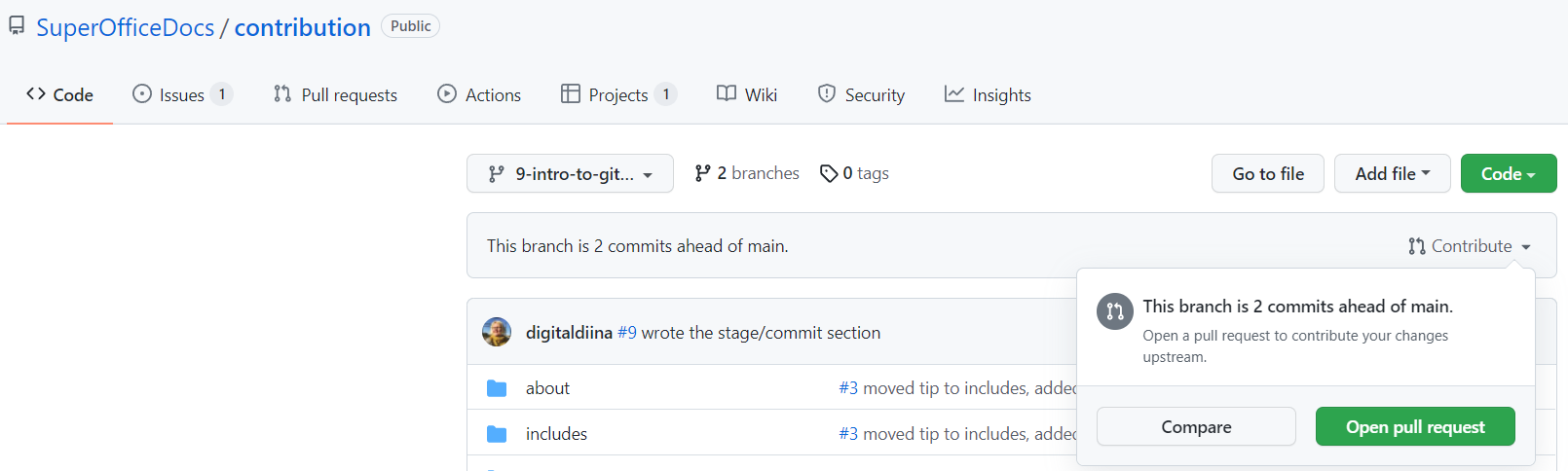Click the 'moved tip to includes' commit message in the includes row
This screenshot has height=471, width=1568.
(969, 434)
